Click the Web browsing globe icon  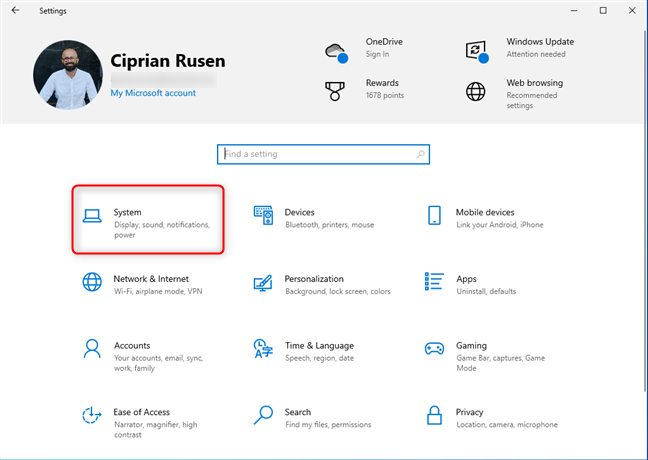(476, 91)
